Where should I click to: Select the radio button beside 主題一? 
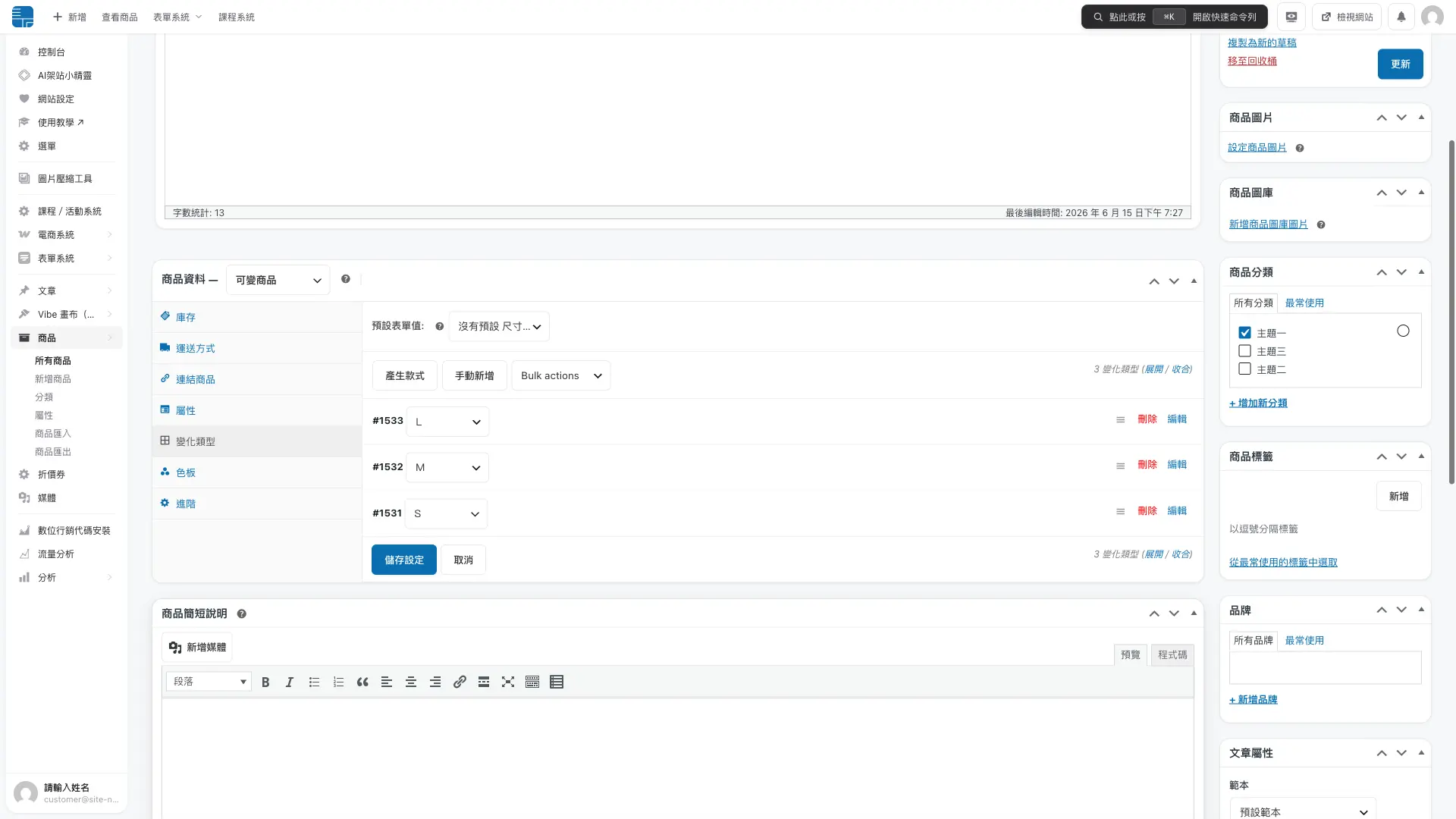coord(1403,331)
